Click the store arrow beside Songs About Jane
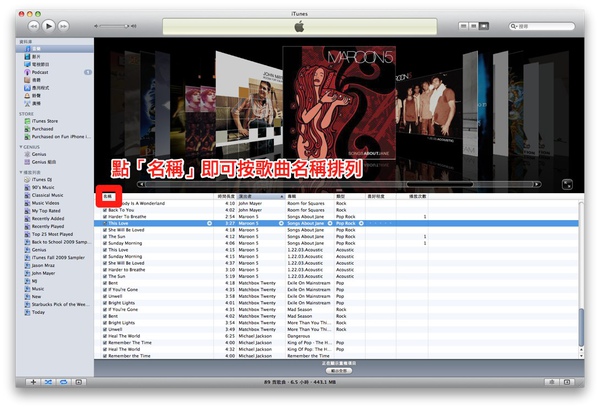The width and height of the screenshot is (600, 409). tap(330, 223)
